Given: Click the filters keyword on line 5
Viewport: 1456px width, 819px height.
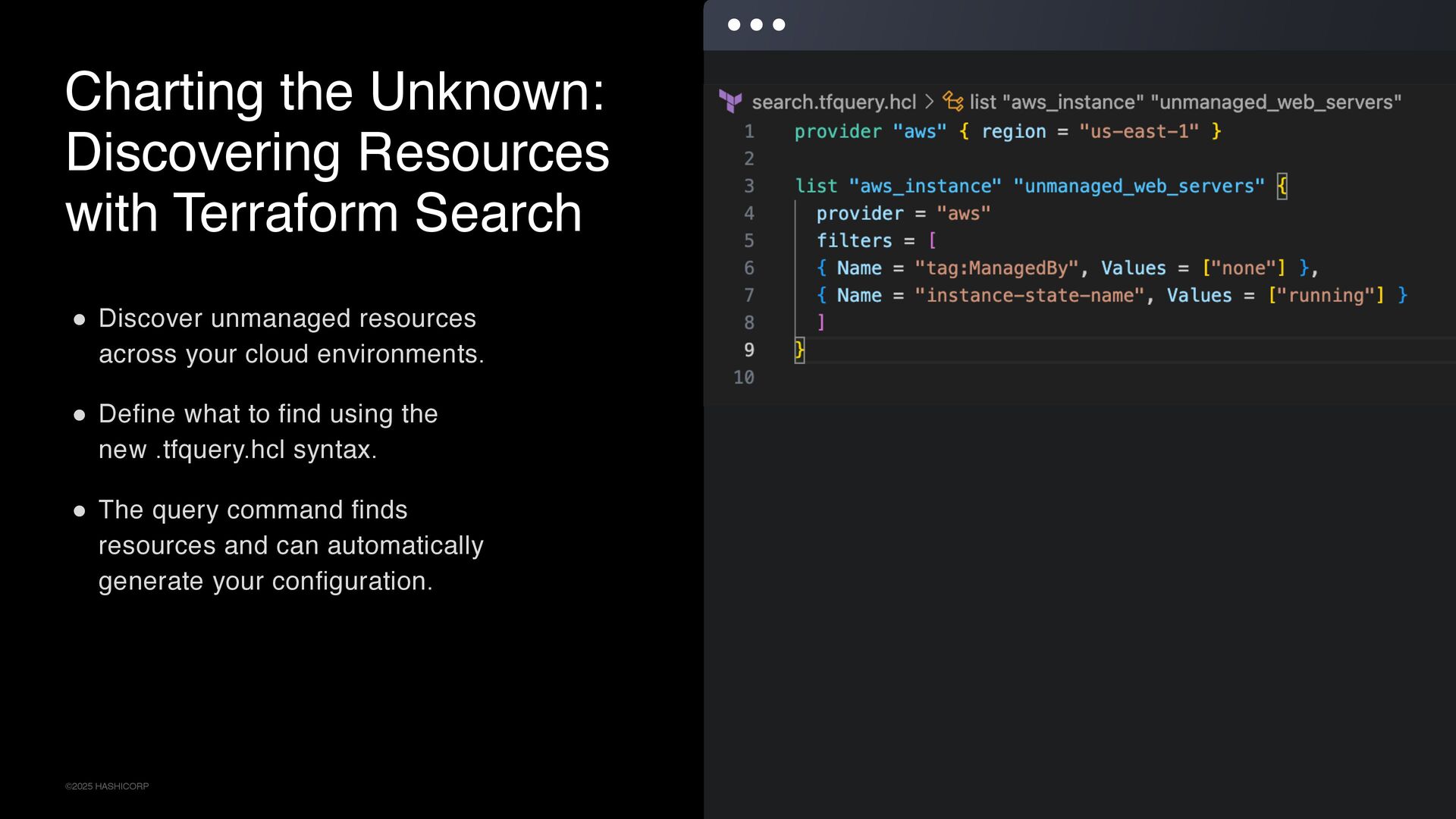Looking at the screenshot, I should [x=854, y=241].
